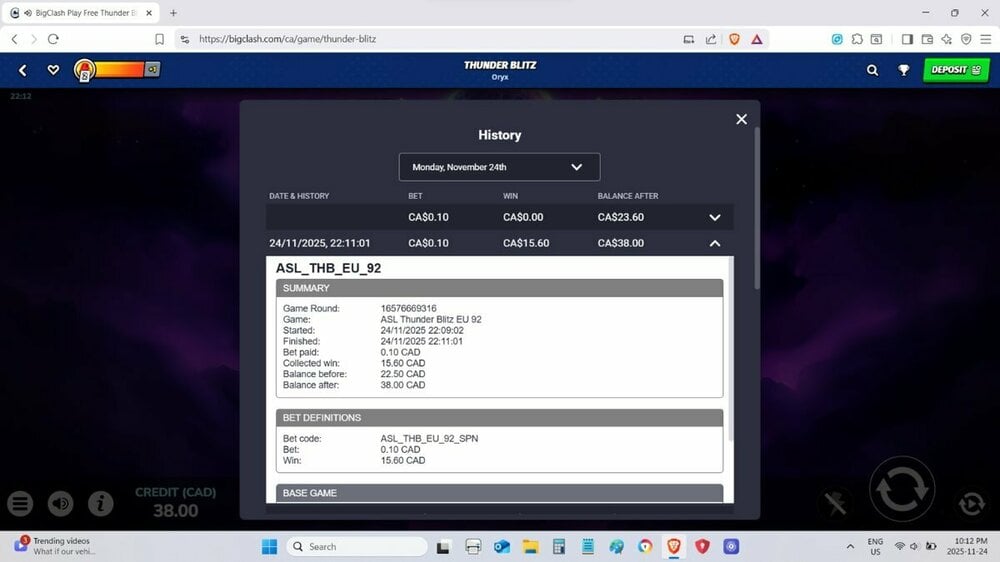Open the game hamburger menu
This screenshot has width=1000, height=562.
(21, 503)
